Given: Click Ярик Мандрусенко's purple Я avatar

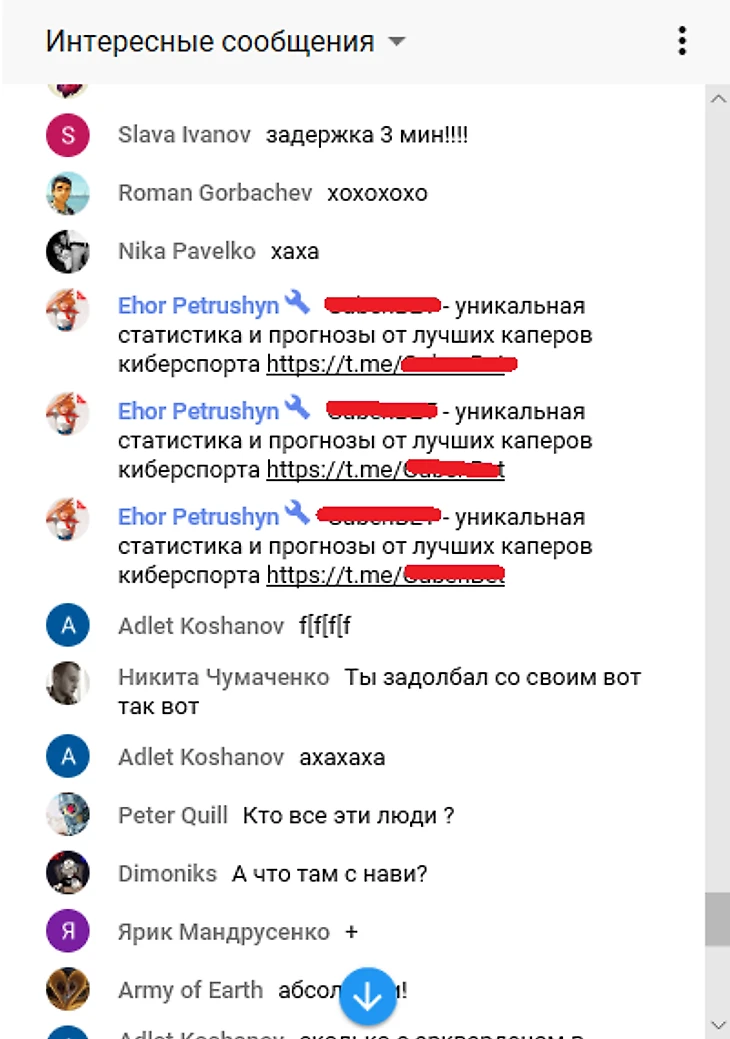Looking at the screenshot, I should (68, 931).
